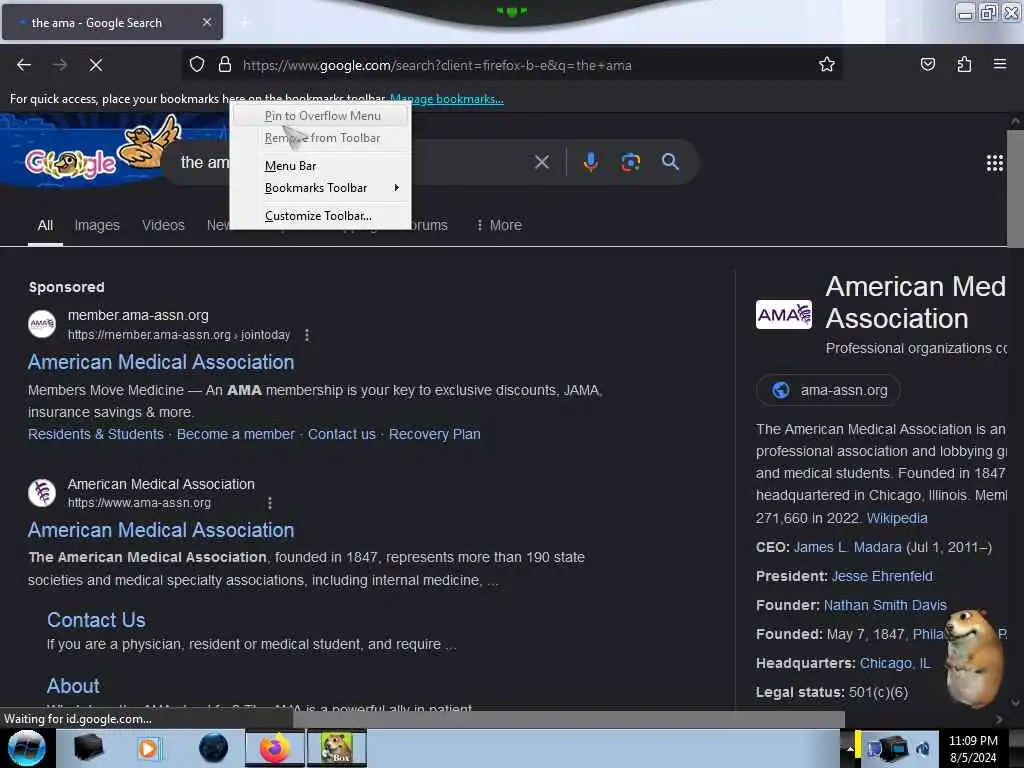Open Become a member link
The width and height of the screenshot is (1024, 768).
click(236, 434)
